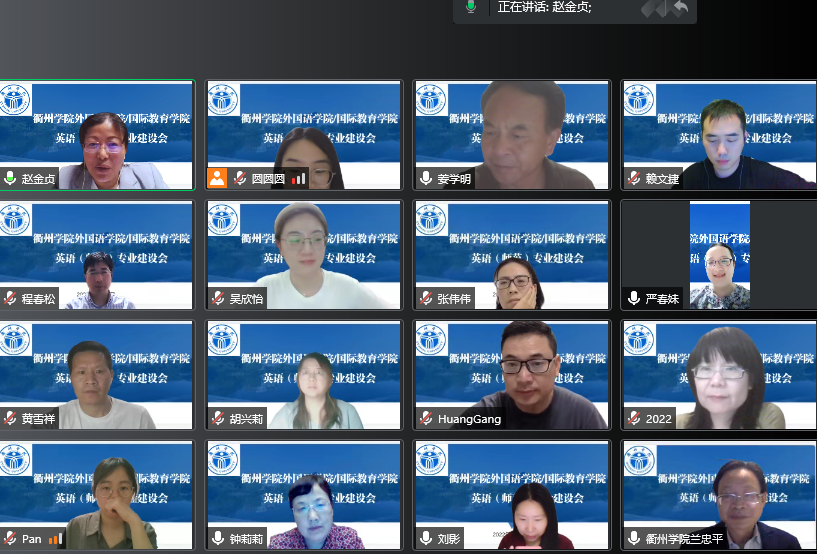The height and width of the screenshot is (554, 817).
Task: Click the curved arrow icon in the speaking bar
Action: pos(680,7)
